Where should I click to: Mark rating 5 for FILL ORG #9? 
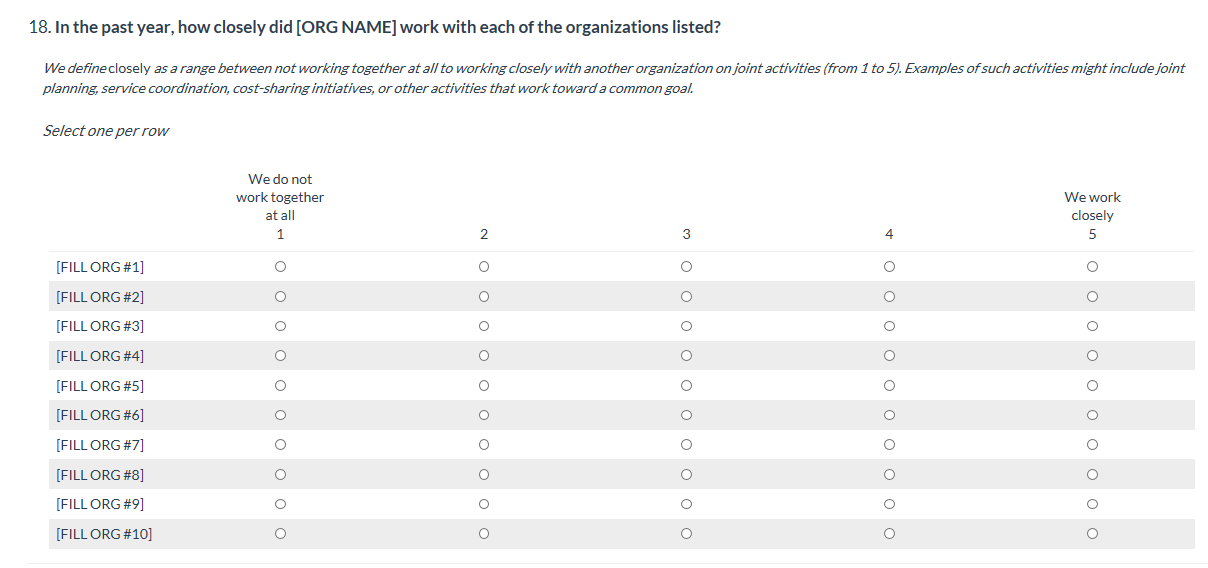point(1092,504)
